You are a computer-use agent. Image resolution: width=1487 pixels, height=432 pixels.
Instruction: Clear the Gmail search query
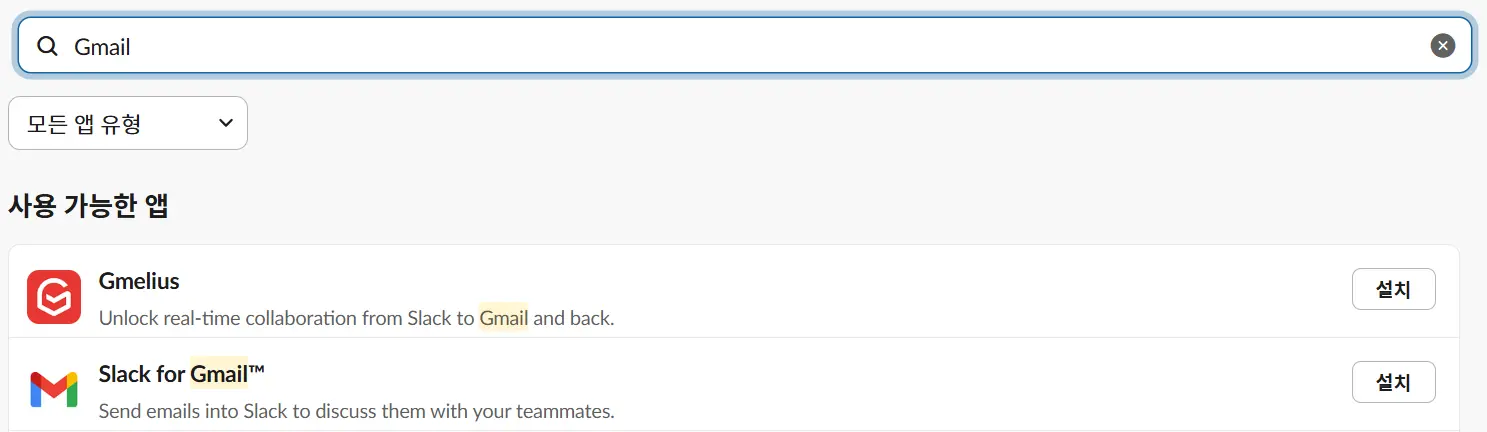coord(1442,46)
